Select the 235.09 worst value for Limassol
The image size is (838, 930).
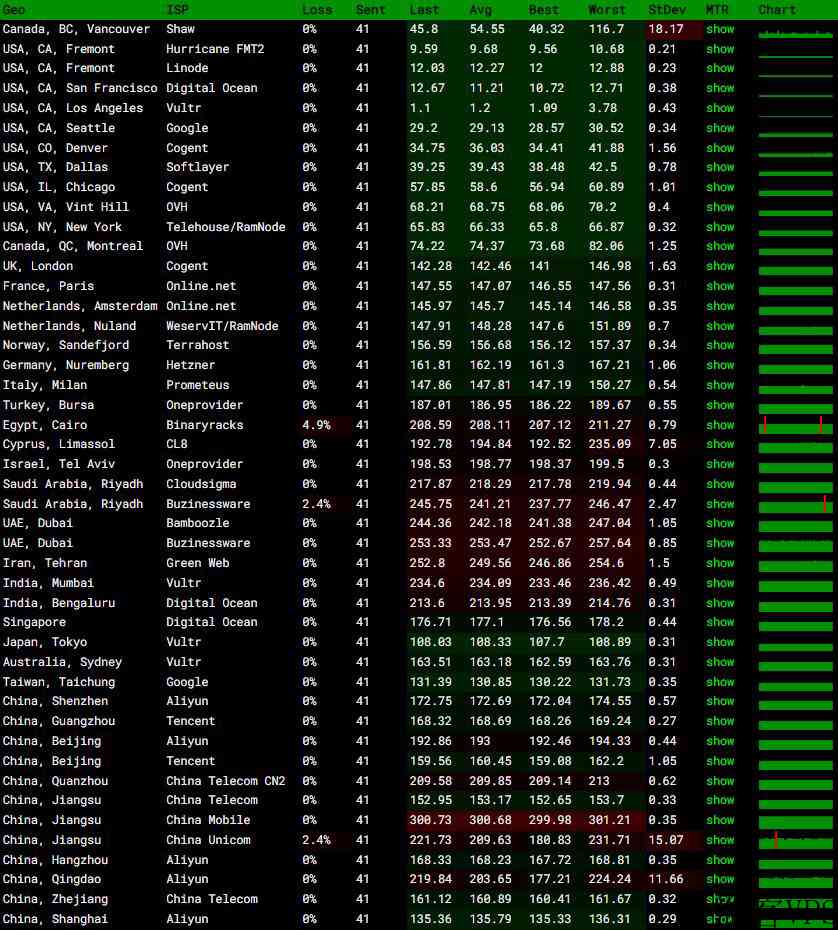(x=610, y=444)
